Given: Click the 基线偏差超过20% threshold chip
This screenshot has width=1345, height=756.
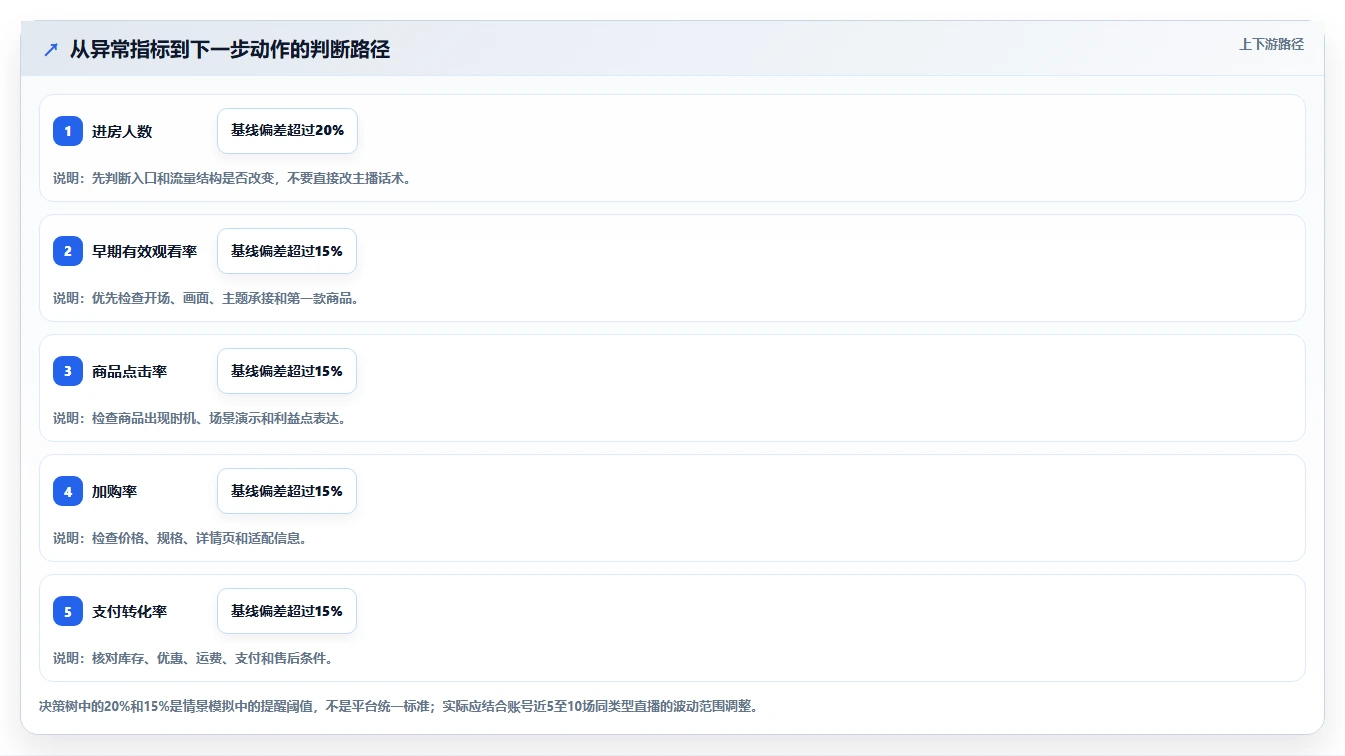Looking at the screenshot, I should (x=287, y=131).
